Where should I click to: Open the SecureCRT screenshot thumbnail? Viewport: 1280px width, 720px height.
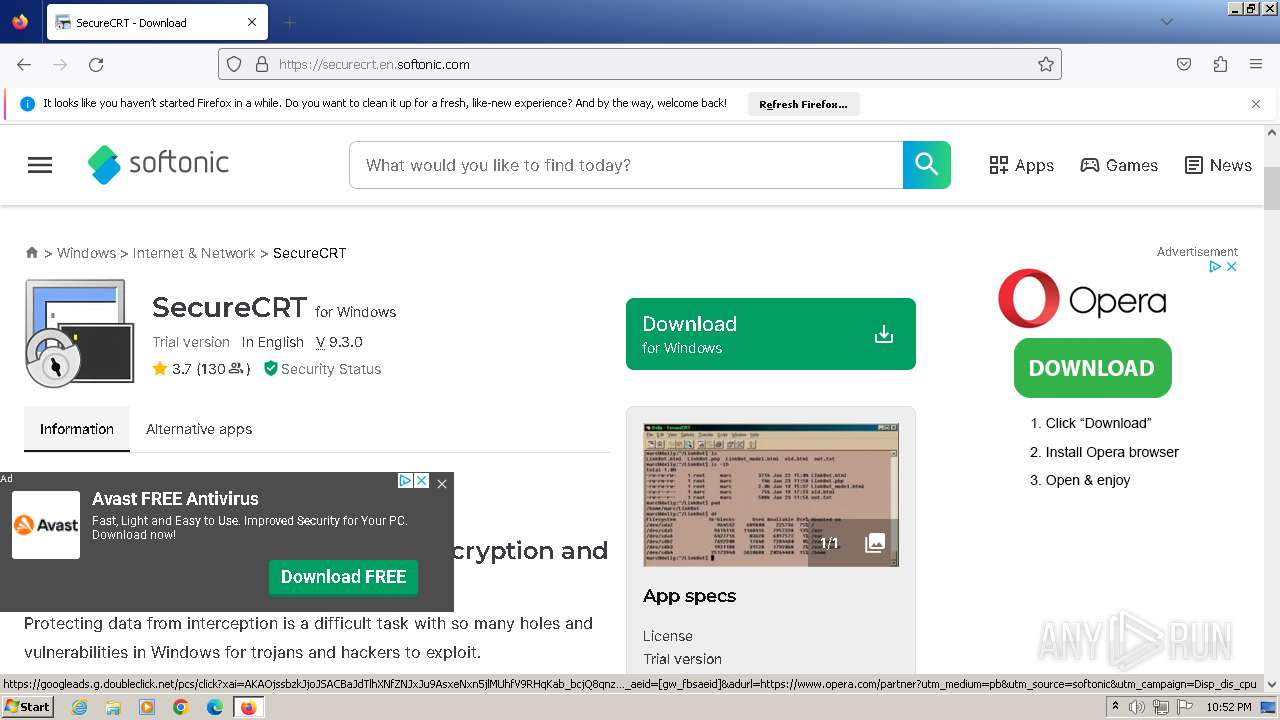771,495
